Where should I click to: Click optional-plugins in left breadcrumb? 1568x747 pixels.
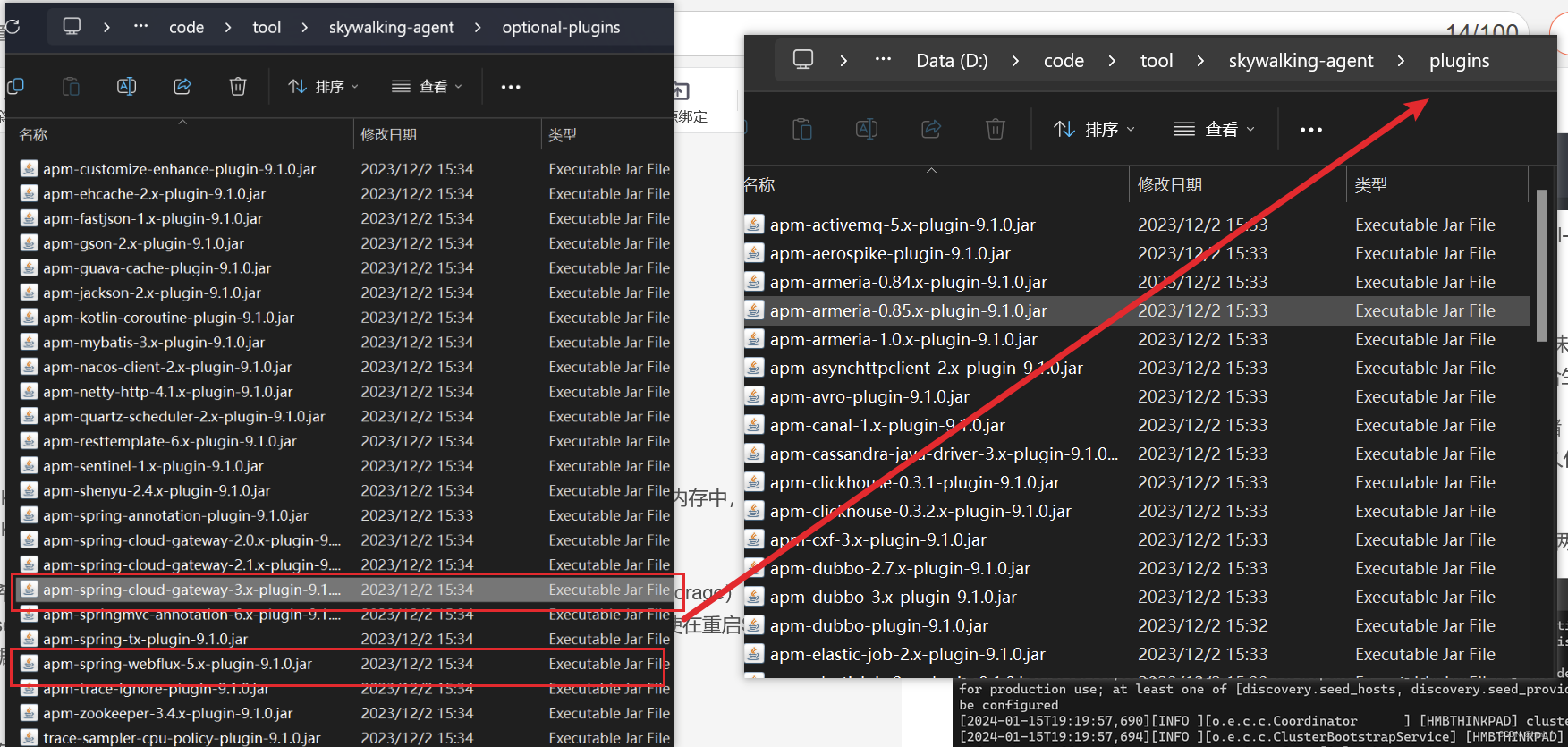click(x=561, y=28)
